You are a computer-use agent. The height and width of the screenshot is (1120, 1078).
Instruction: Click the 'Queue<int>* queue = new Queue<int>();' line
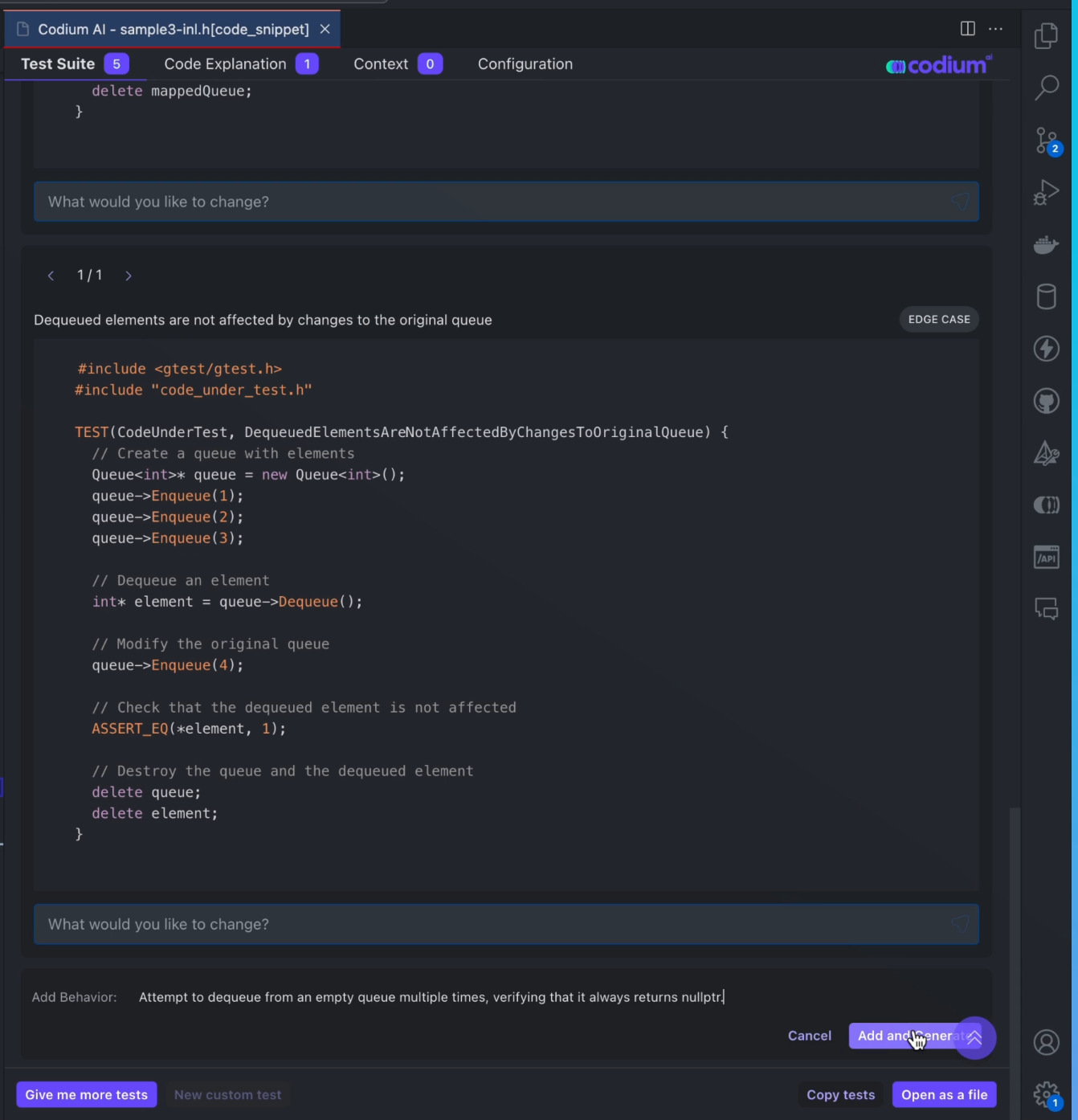248,475
